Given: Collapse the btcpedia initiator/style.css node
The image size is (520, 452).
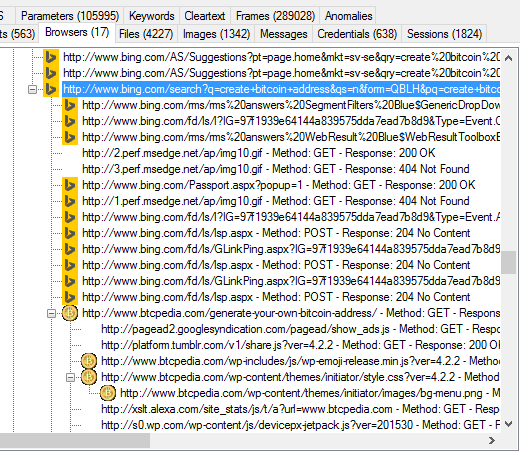Looking at the screenshot, I should point(70,377).
